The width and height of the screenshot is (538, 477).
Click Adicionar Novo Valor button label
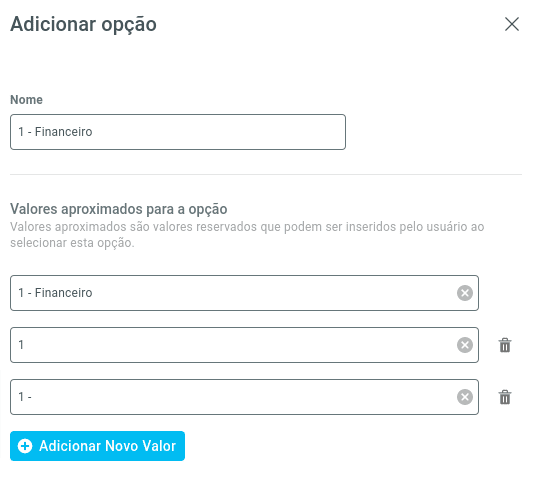pos(107,446)
